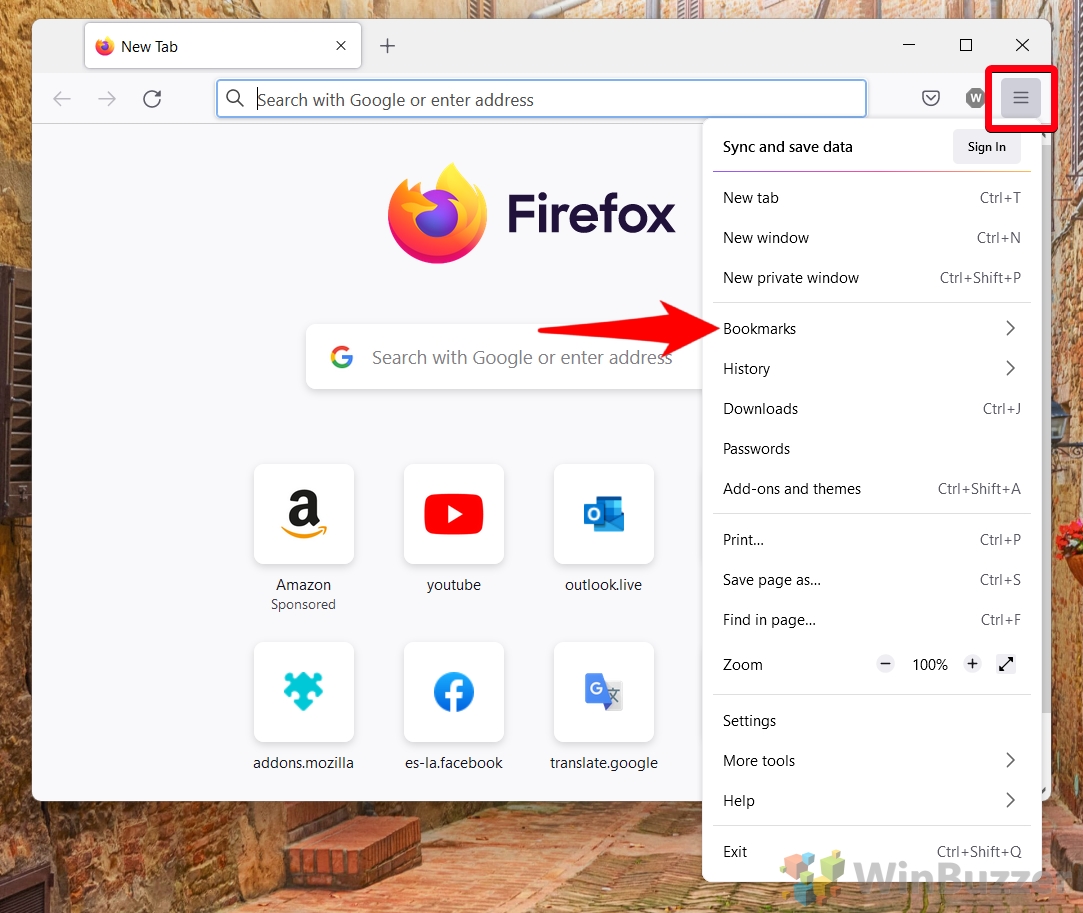
Task: Close the Firefox window
Action: [x=1022, y=45]
